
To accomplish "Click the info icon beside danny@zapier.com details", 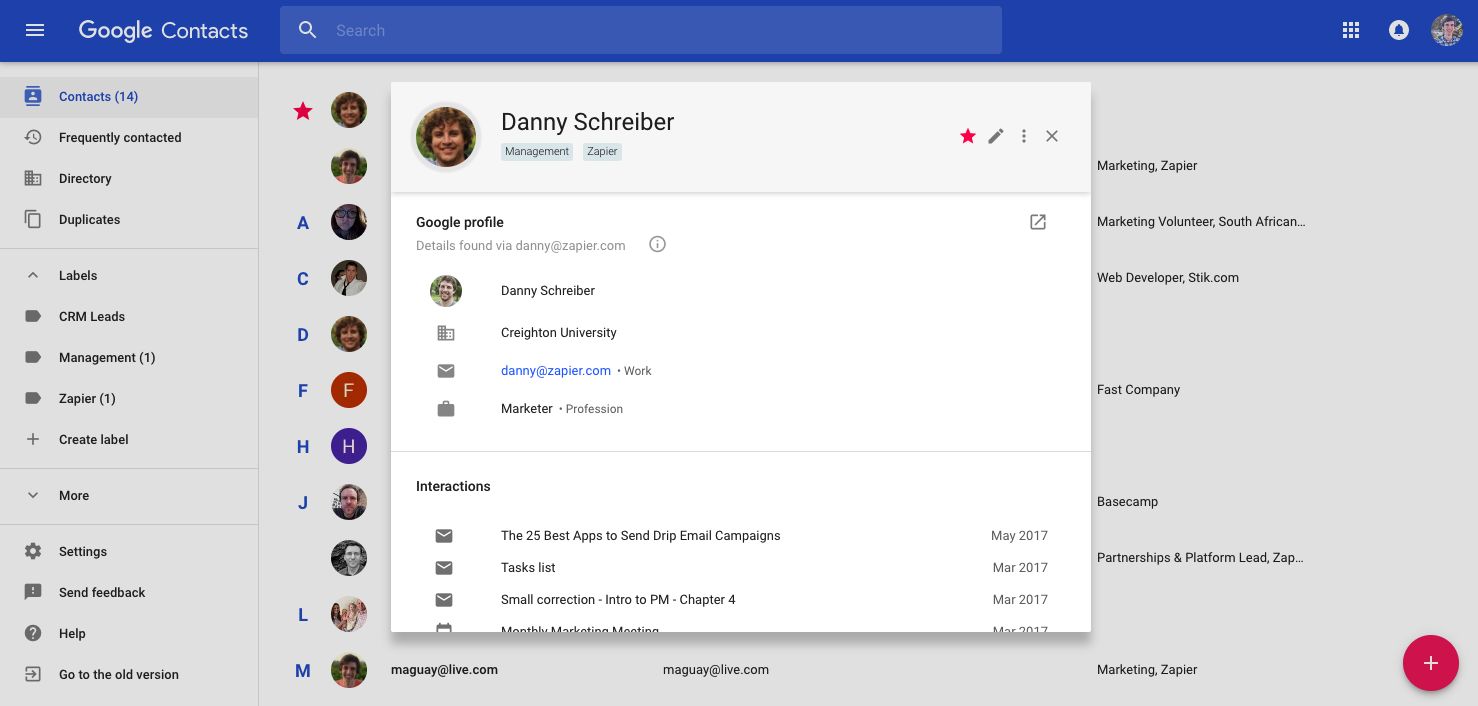I will 657,245.
